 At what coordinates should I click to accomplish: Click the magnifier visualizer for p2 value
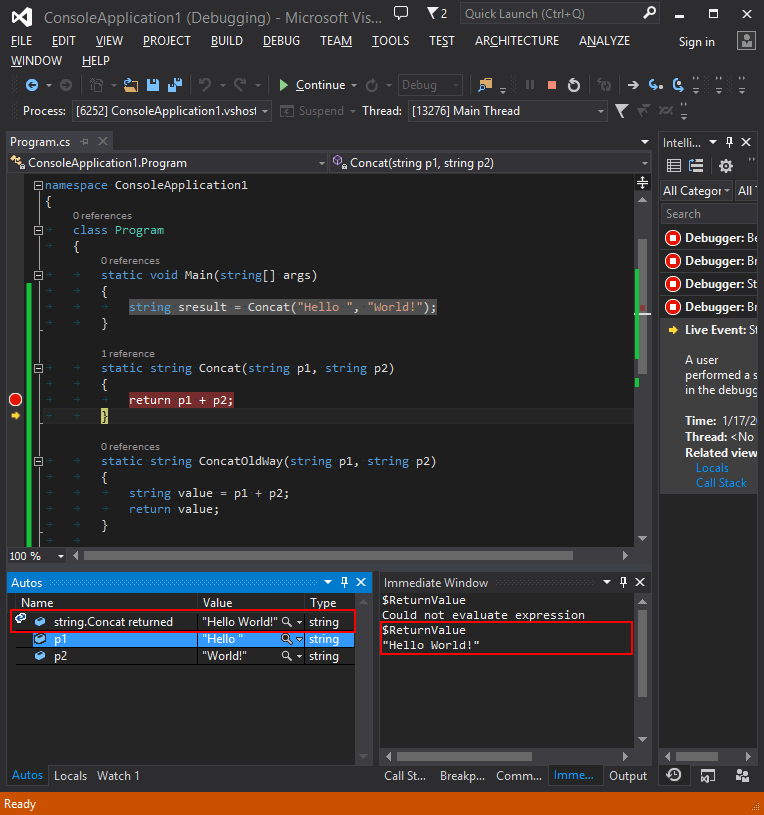click(286, 656)
